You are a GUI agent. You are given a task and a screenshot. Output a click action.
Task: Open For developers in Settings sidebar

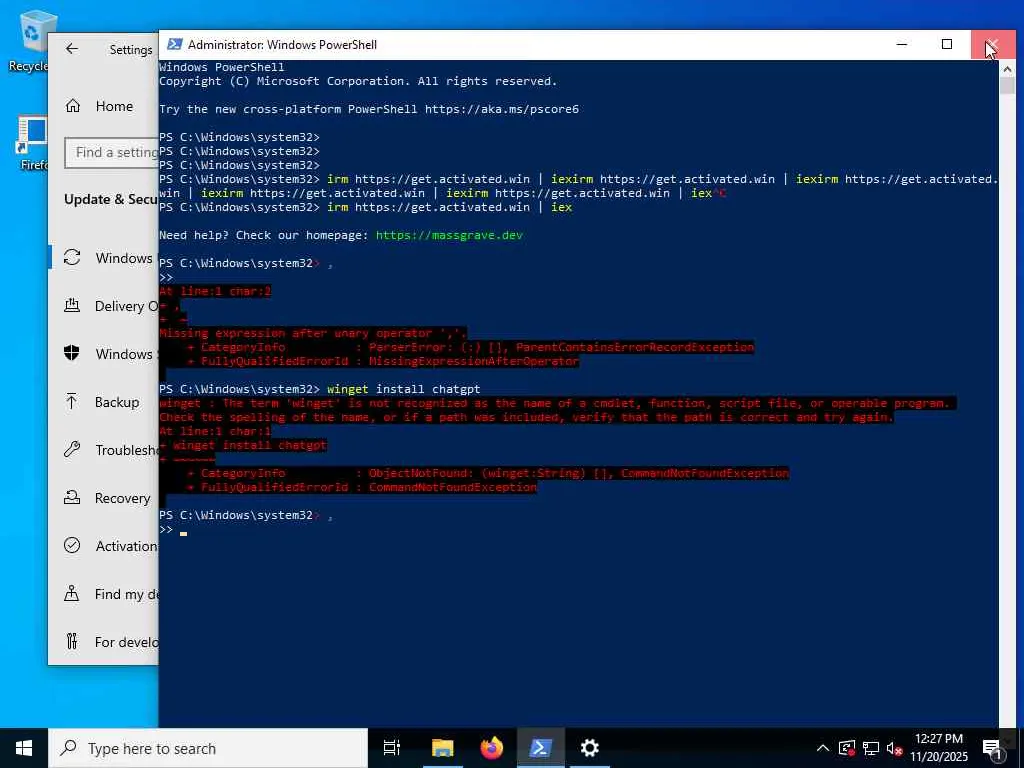(104, 642)
